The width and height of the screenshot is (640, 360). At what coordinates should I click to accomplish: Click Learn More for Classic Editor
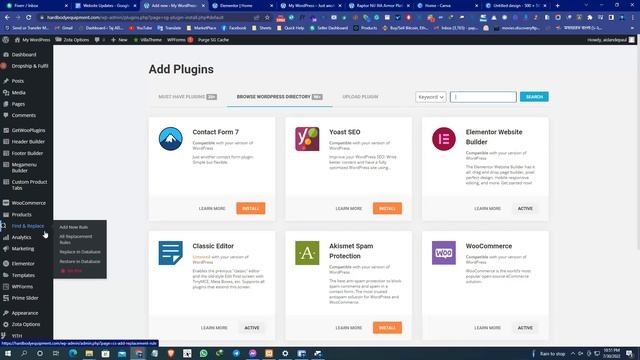click(x=214, y=328)
